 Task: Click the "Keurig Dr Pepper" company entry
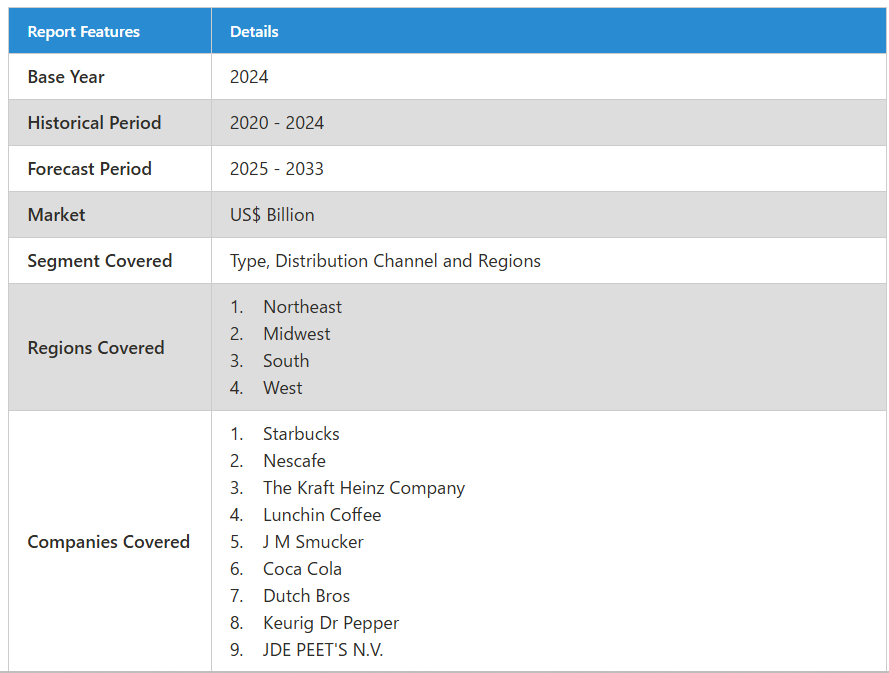pos(331,623)
